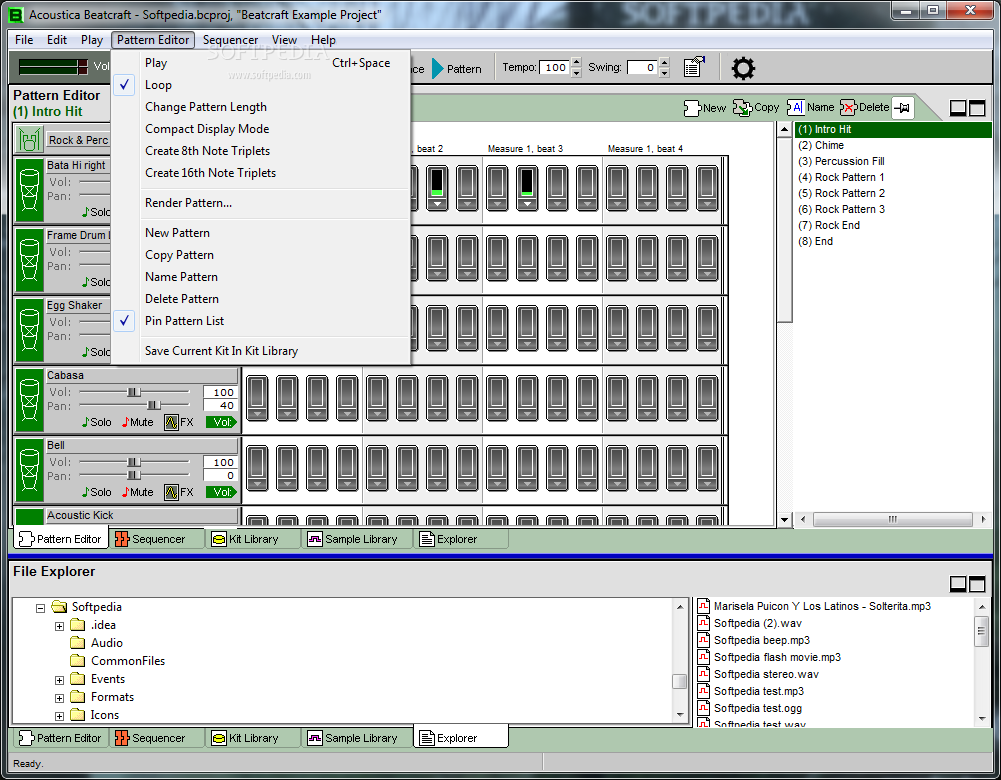Increase the Tempo value with up arrow

576,63
